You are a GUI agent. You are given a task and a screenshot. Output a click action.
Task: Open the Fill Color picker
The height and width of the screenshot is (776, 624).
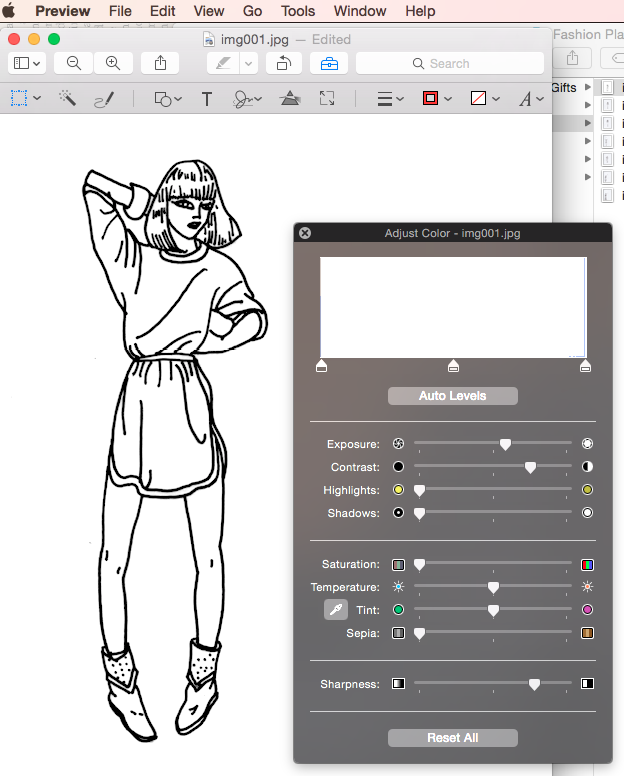point(484,98)
